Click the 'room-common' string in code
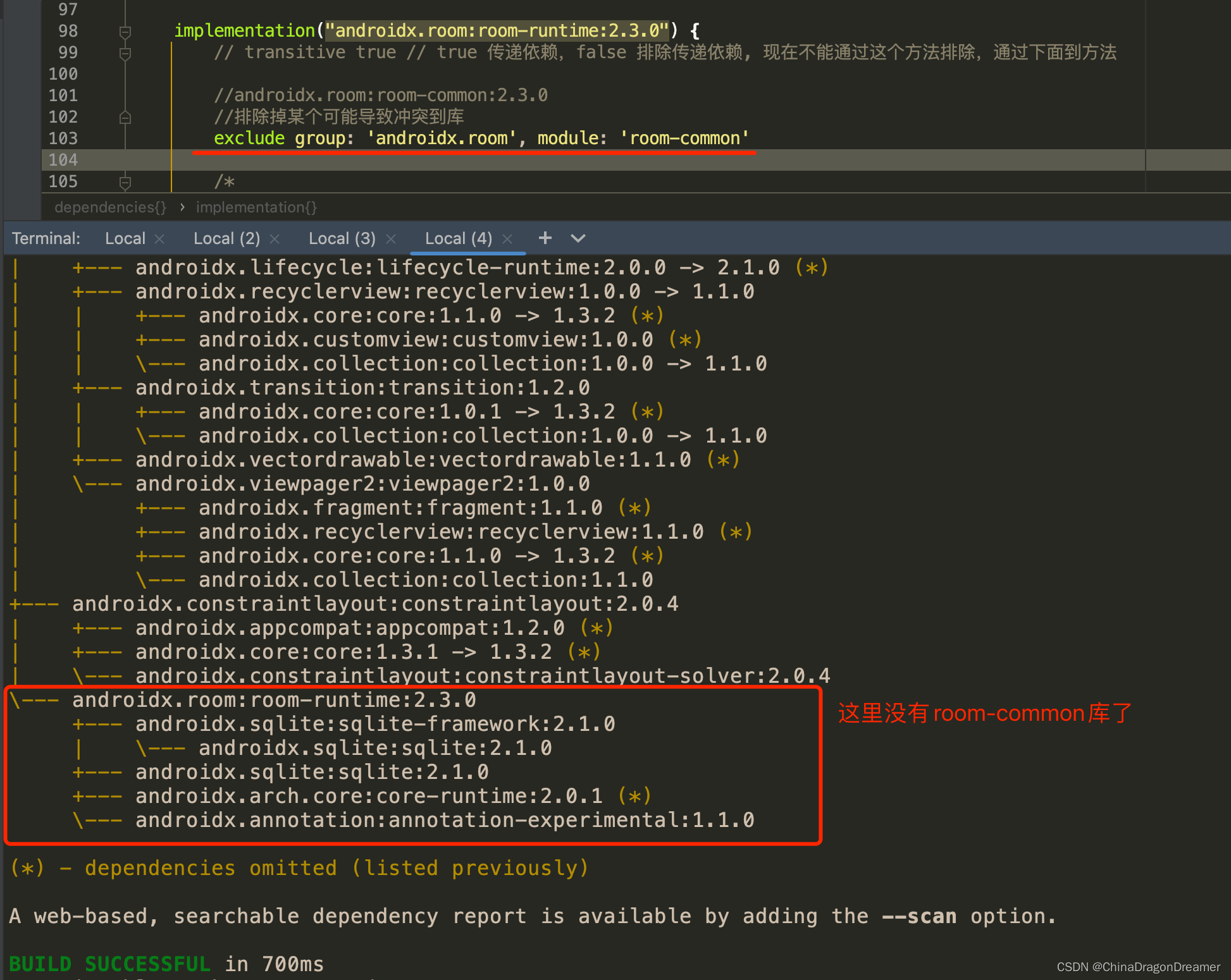1231x980 pixels. pyautogui.click(x=684, y=138)
